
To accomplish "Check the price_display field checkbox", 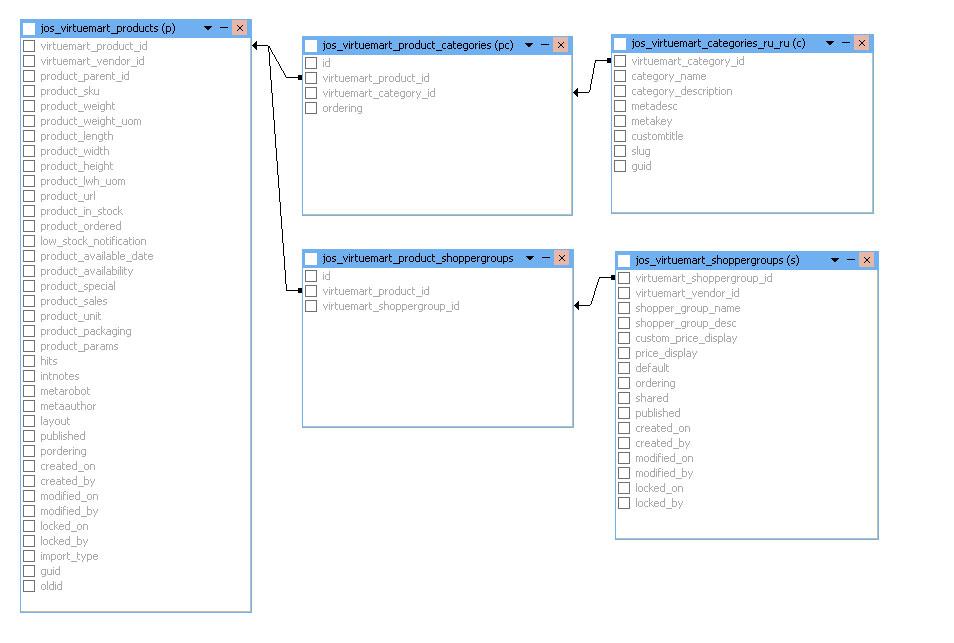I will pos(624,353).
